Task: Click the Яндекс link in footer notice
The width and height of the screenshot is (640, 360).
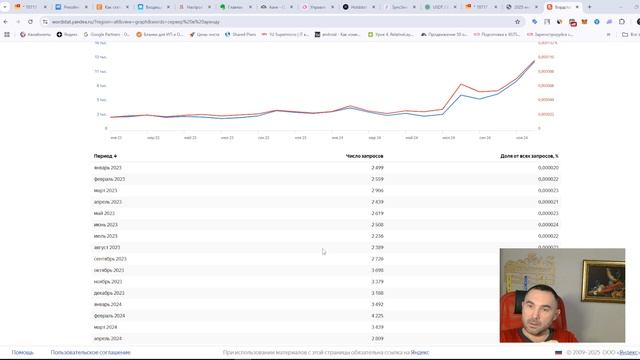Action: point(420,352)
